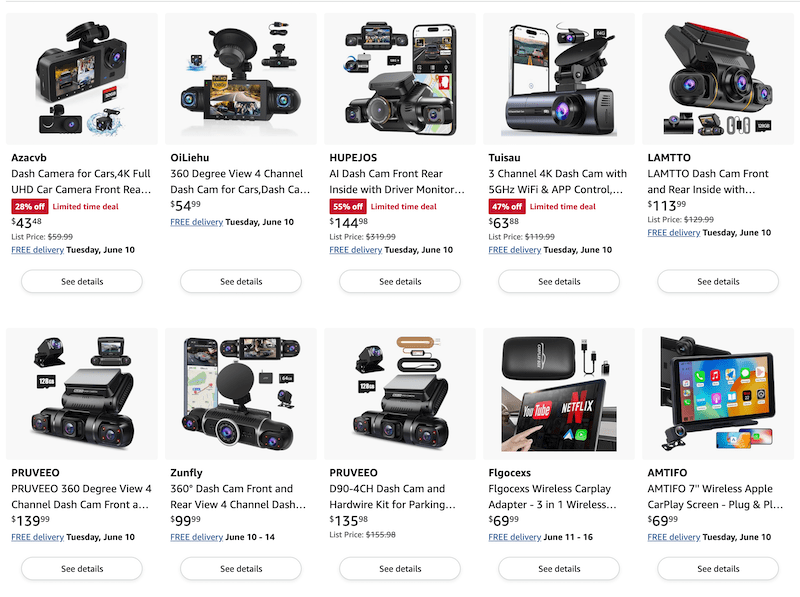Screen dimensions: 800x597
Task: Click the Zunfly $99.99 price
Action: 186,520
